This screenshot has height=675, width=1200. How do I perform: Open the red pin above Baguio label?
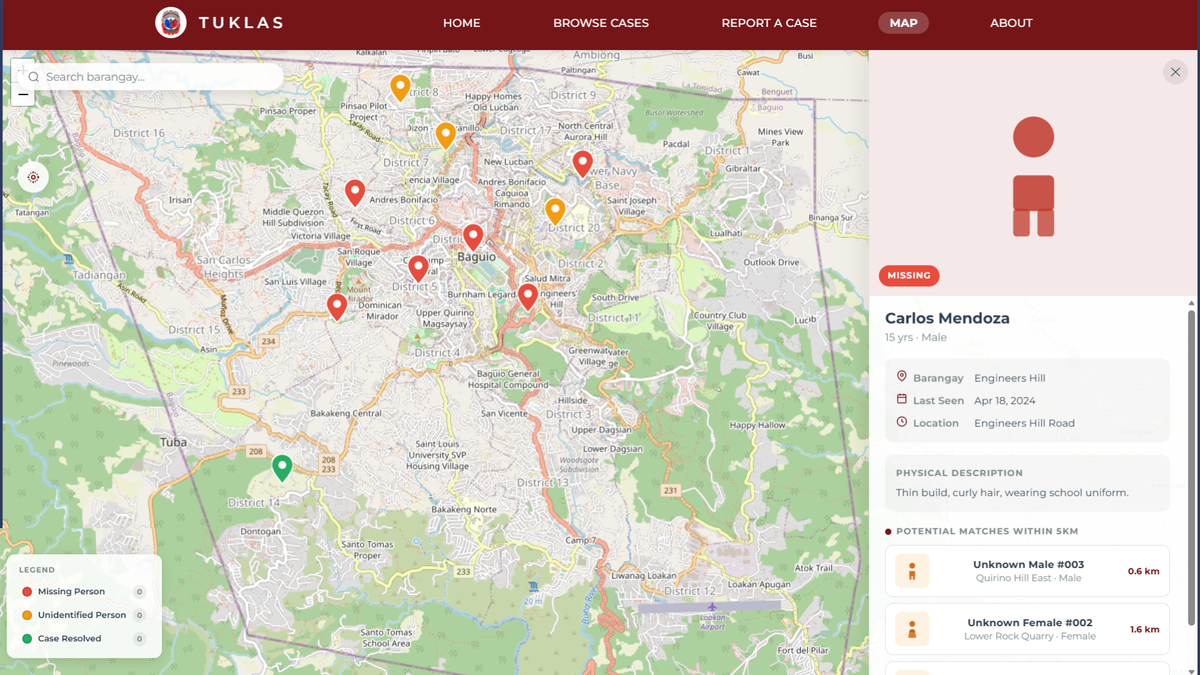pos(473,237)
